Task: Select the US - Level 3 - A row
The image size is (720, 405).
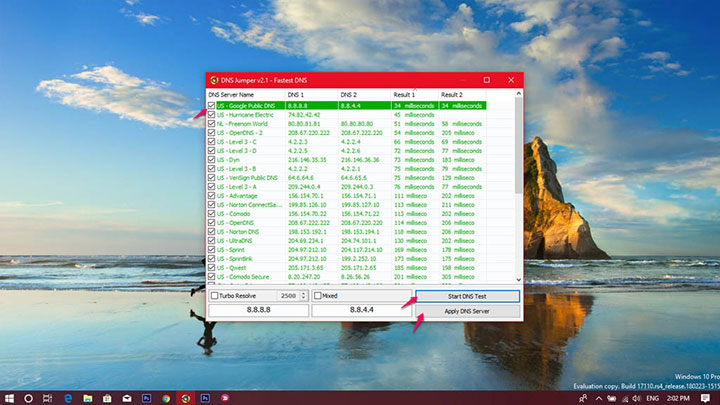Action: pyautogui.click(x=347, y=186)
